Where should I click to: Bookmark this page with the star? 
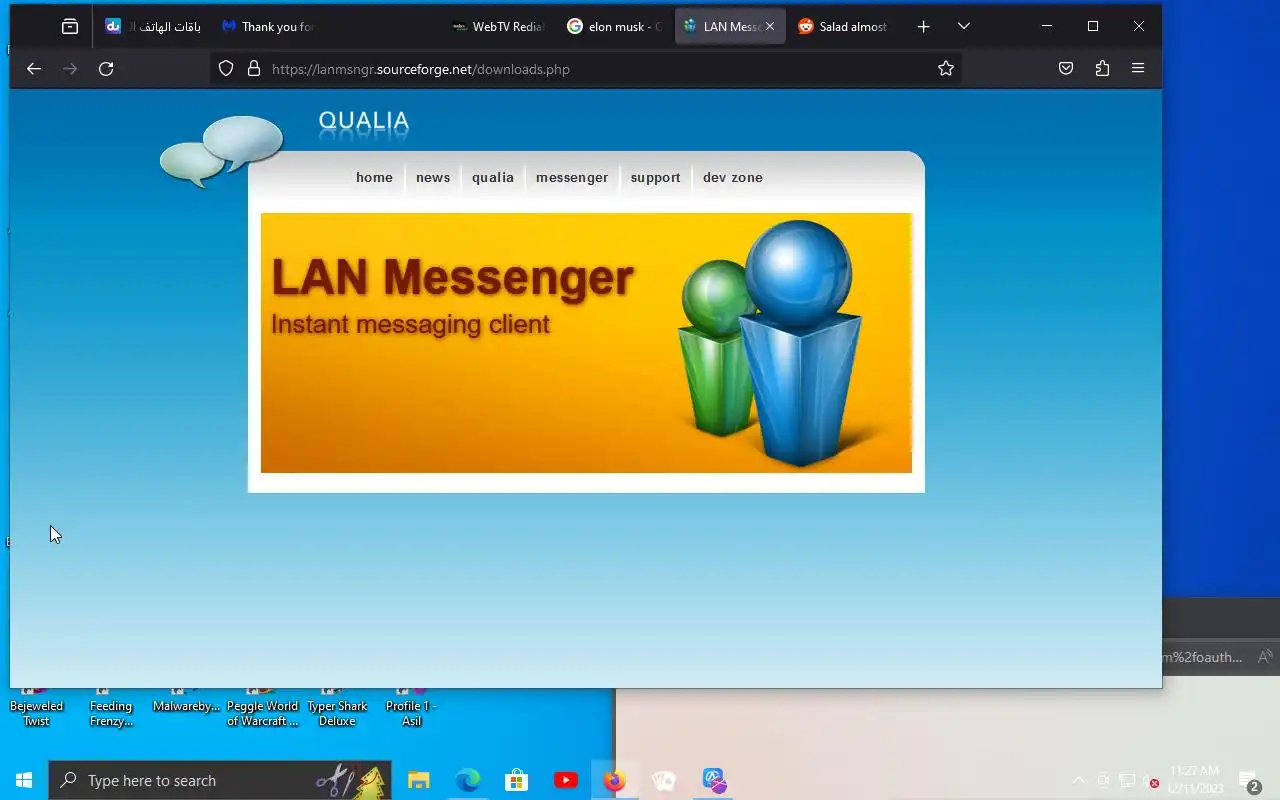click(946, 69)
